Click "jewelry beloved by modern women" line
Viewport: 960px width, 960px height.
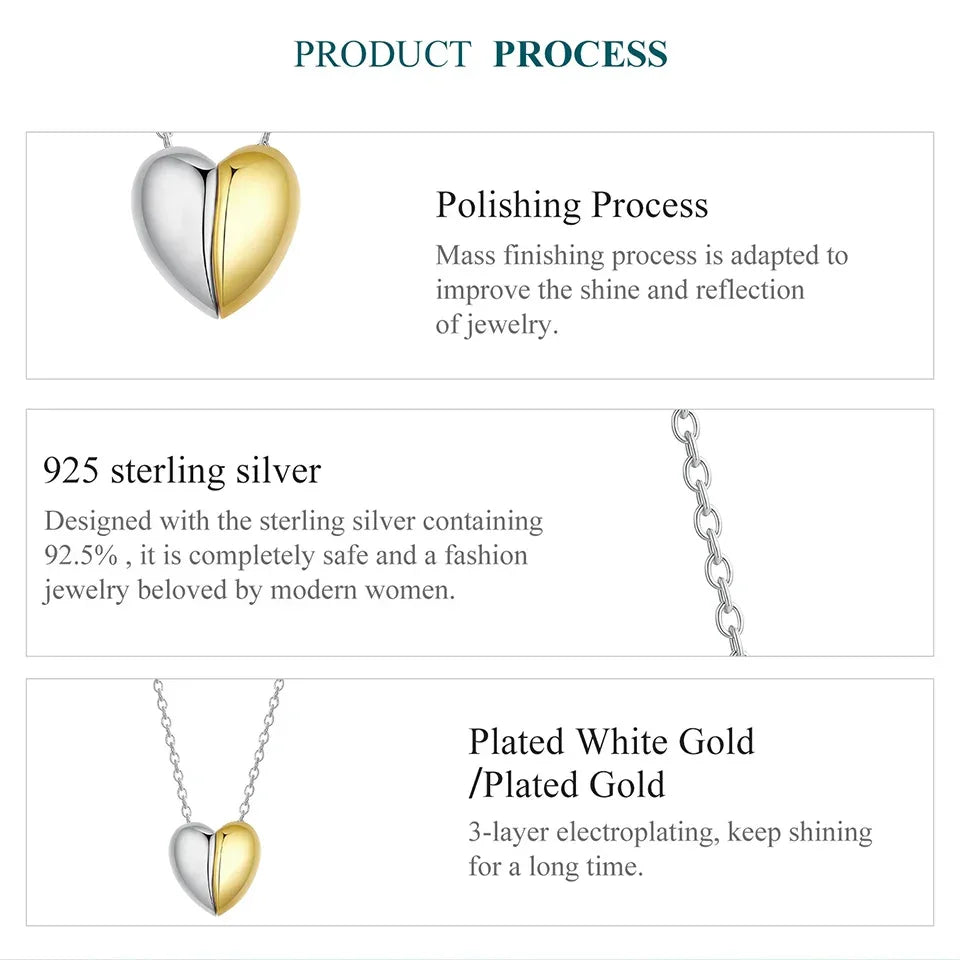click(x=249, y=590)
